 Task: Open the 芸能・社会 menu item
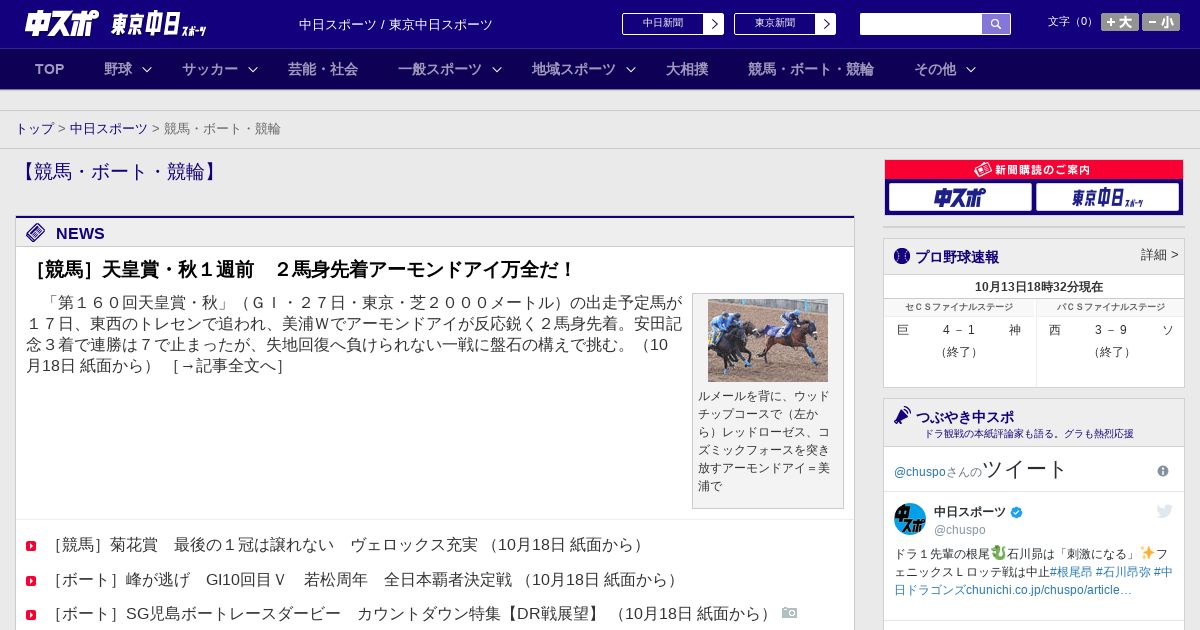pos(323,69)
